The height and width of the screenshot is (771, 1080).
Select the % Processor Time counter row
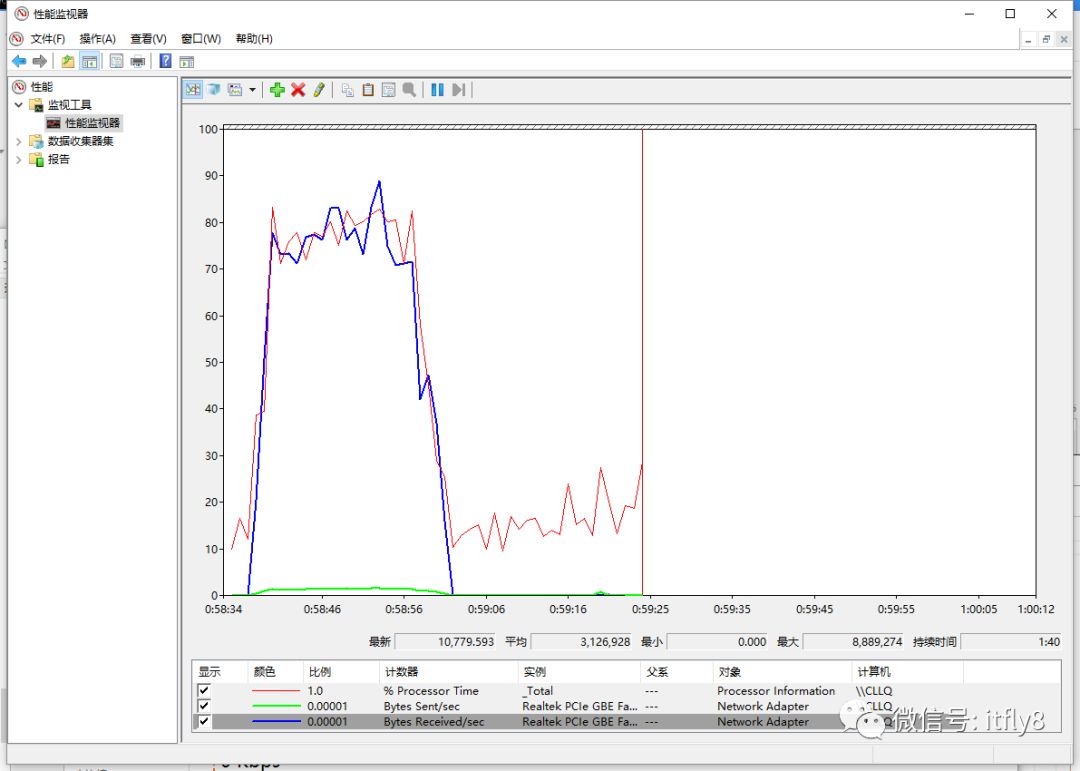tap(626, 690)
